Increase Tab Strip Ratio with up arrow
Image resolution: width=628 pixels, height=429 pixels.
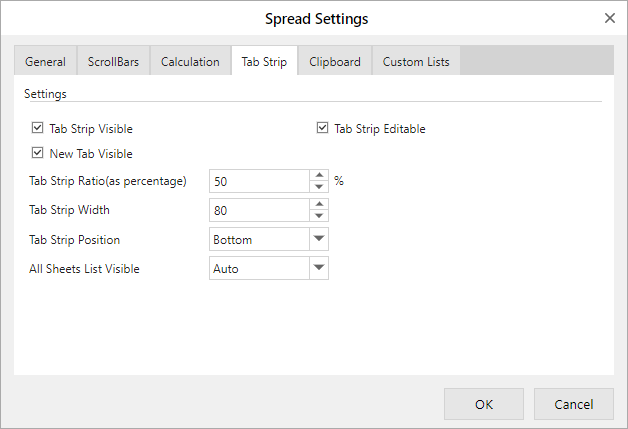tap(319, 175)
